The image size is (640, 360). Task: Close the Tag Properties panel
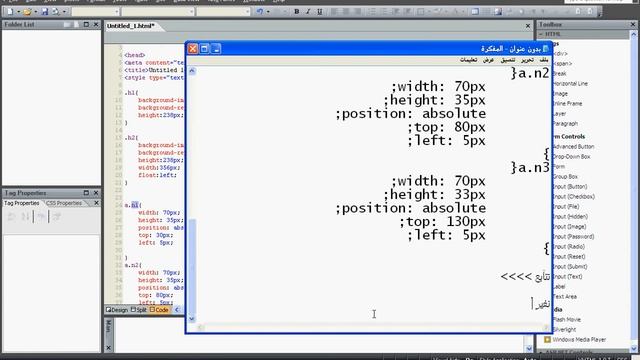(96, 193)
